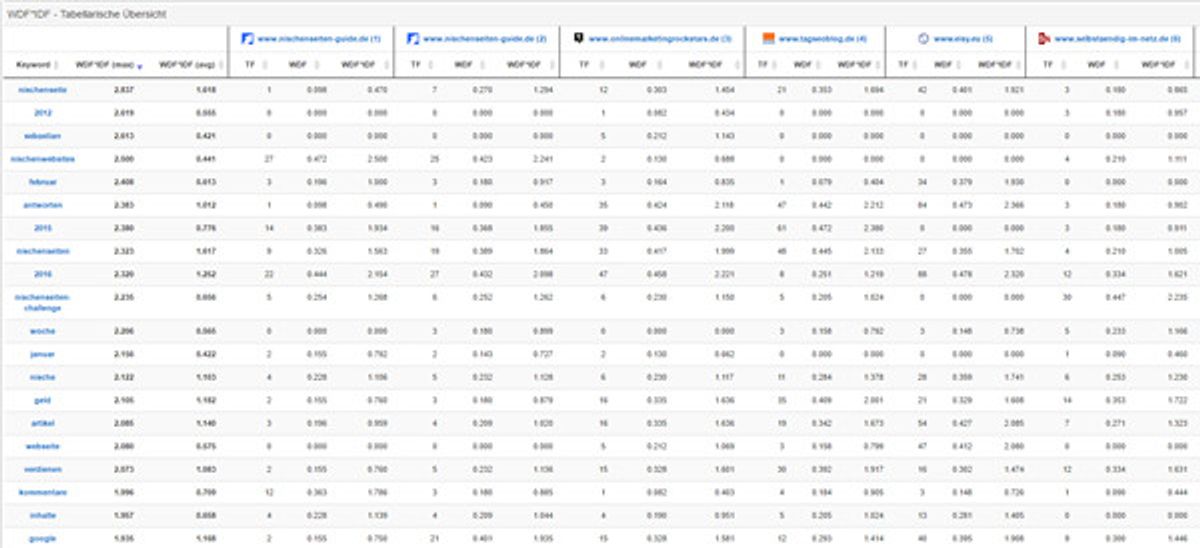The height and width of the screenshot is (548, 1200).
Task: Click max value 2.235 for nischenseiten-challenge
Action: click(x=124, y=297)
